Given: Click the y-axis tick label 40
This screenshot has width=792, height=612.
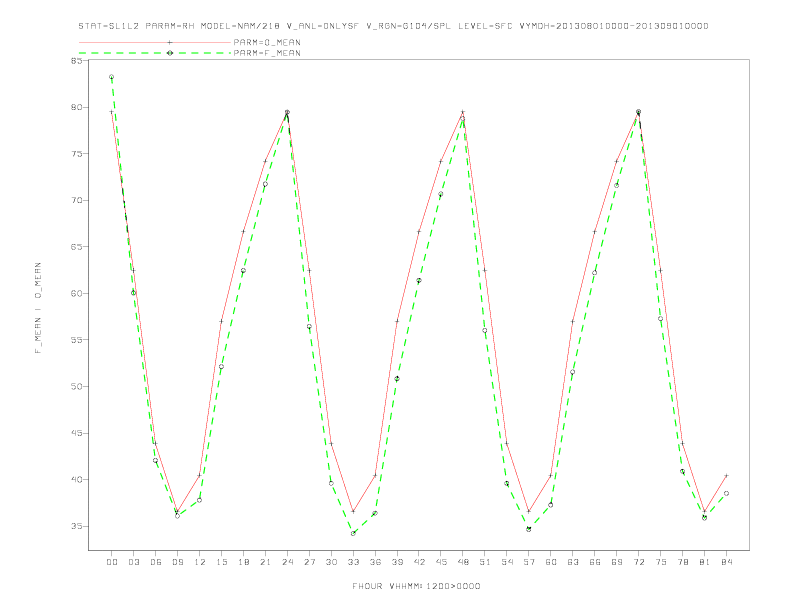Looking at the screenshot, I should [77, 479].
